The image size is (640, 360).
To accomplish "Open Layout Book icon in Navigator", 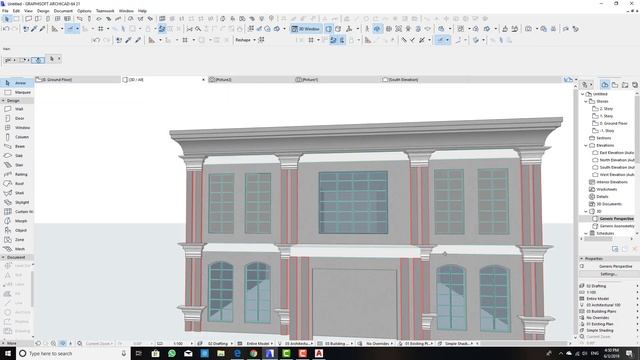I will point(625,85).
